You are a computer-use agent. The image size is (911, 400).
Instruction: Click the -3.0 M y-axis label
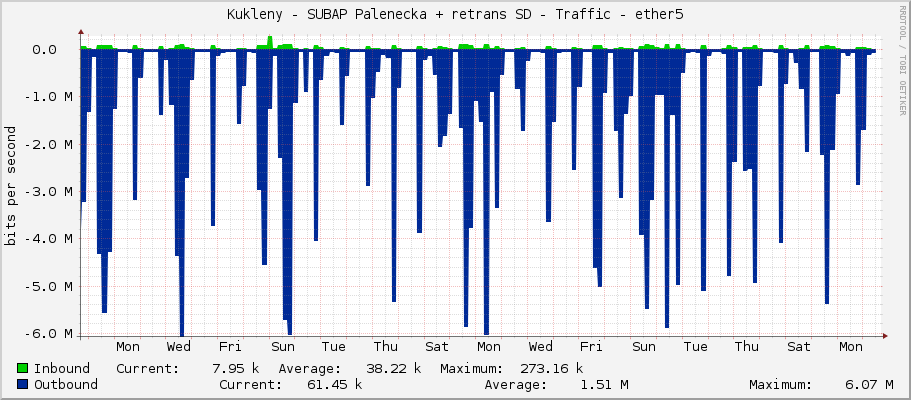click(x=49, y=191)
